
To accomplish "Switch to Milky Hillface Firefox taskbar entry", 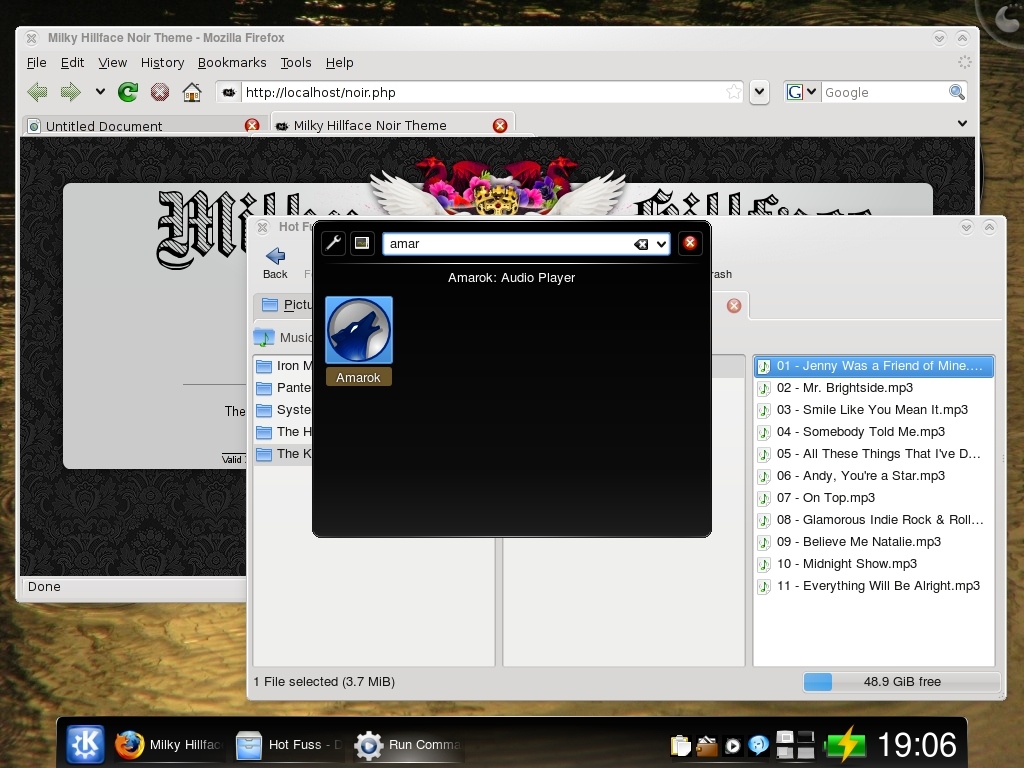I will tap(168, 744).
